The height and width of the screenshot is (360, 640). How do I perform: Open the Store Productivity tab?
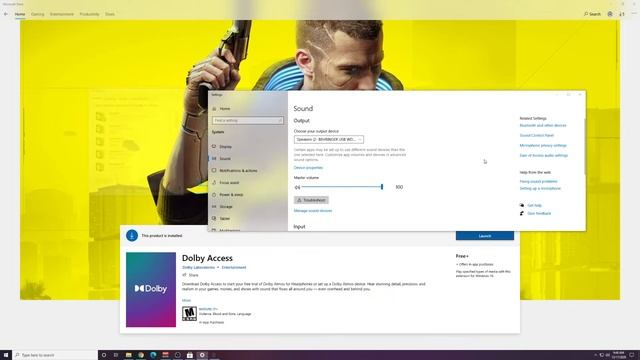[89, 14]
